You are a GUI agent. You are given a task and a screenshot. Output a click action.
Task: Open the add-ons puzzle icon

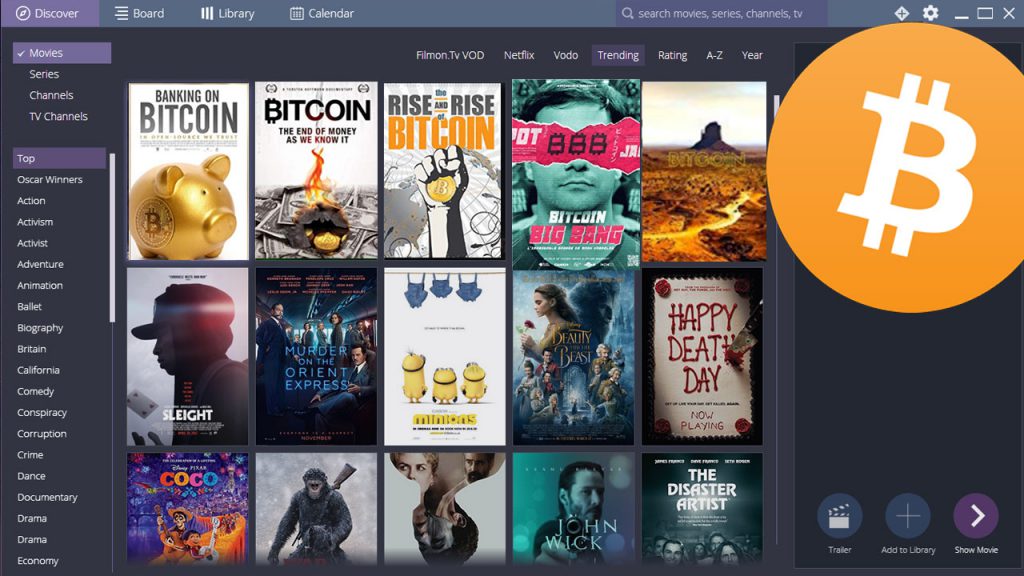tap(902, 13)
